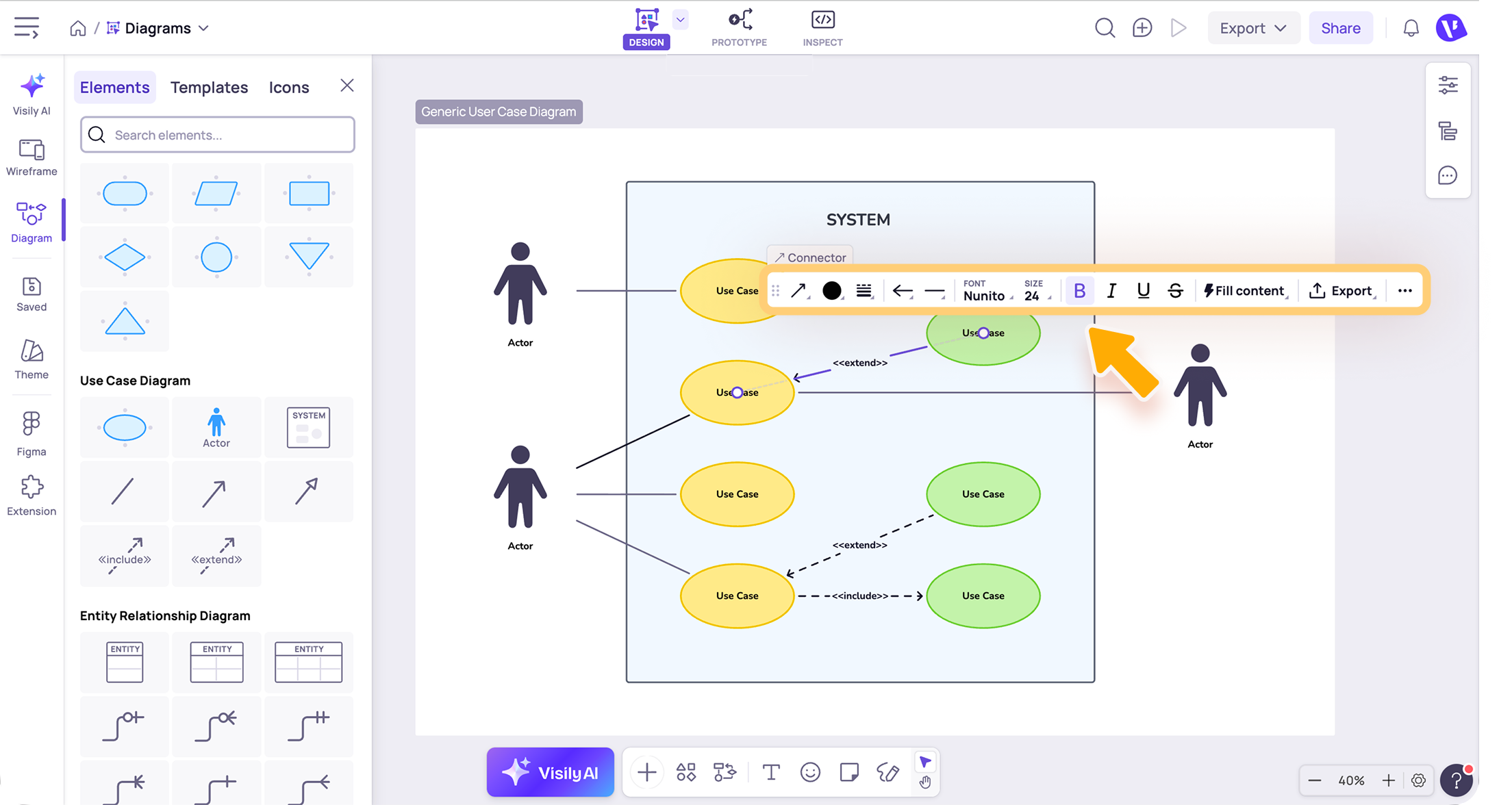Select the emoji smiley tool
Viewport: 1512px width, 805px height.
pyautogui.click(x=810, y=772)
